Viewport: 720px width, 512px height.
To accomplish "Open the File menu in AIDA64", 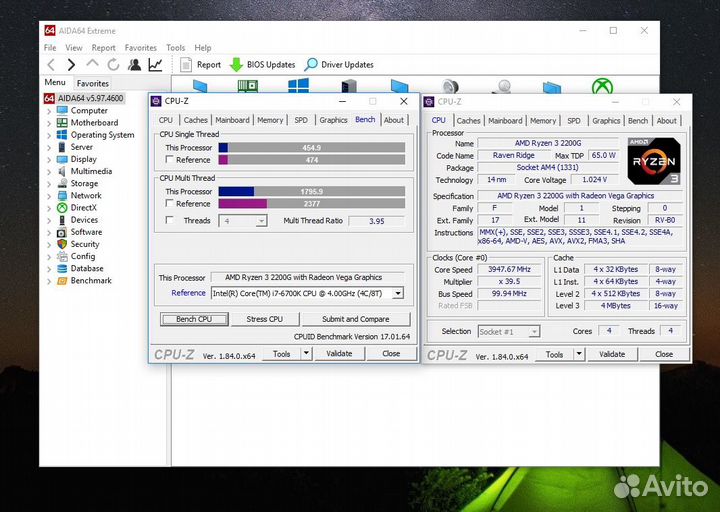I will (x=50, y=48).
